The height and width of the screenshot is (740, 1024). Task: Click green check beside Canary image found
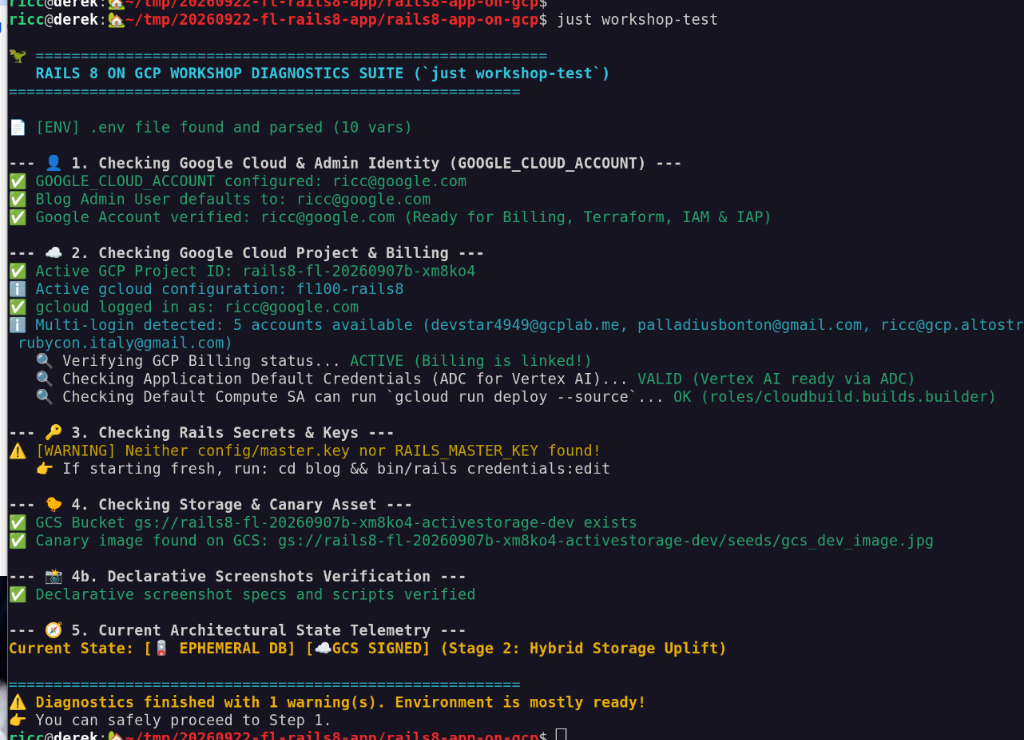point(18,541)
